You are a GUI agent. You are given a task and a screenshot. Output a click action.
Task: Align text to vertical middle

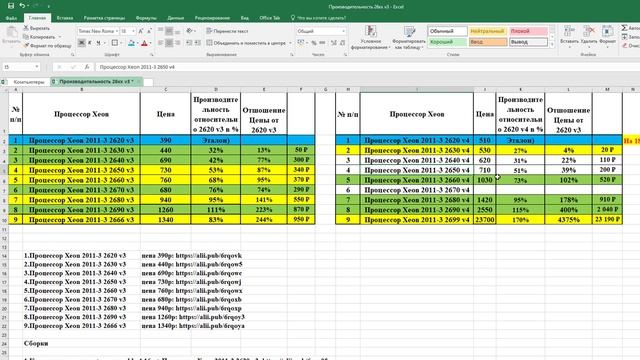[169, 31]
